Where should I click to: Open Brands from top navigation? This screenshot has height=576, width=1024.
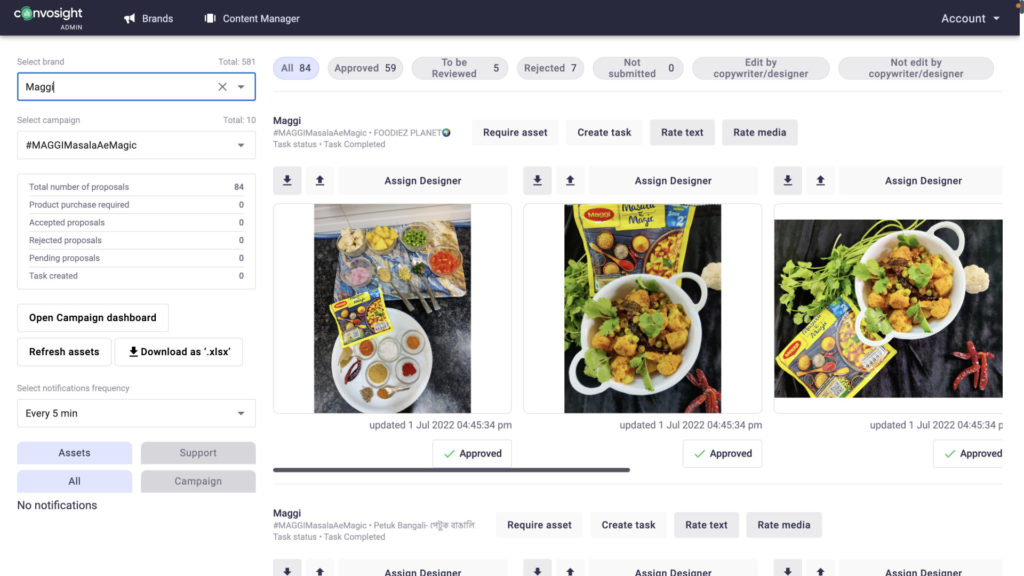point(148,18)
